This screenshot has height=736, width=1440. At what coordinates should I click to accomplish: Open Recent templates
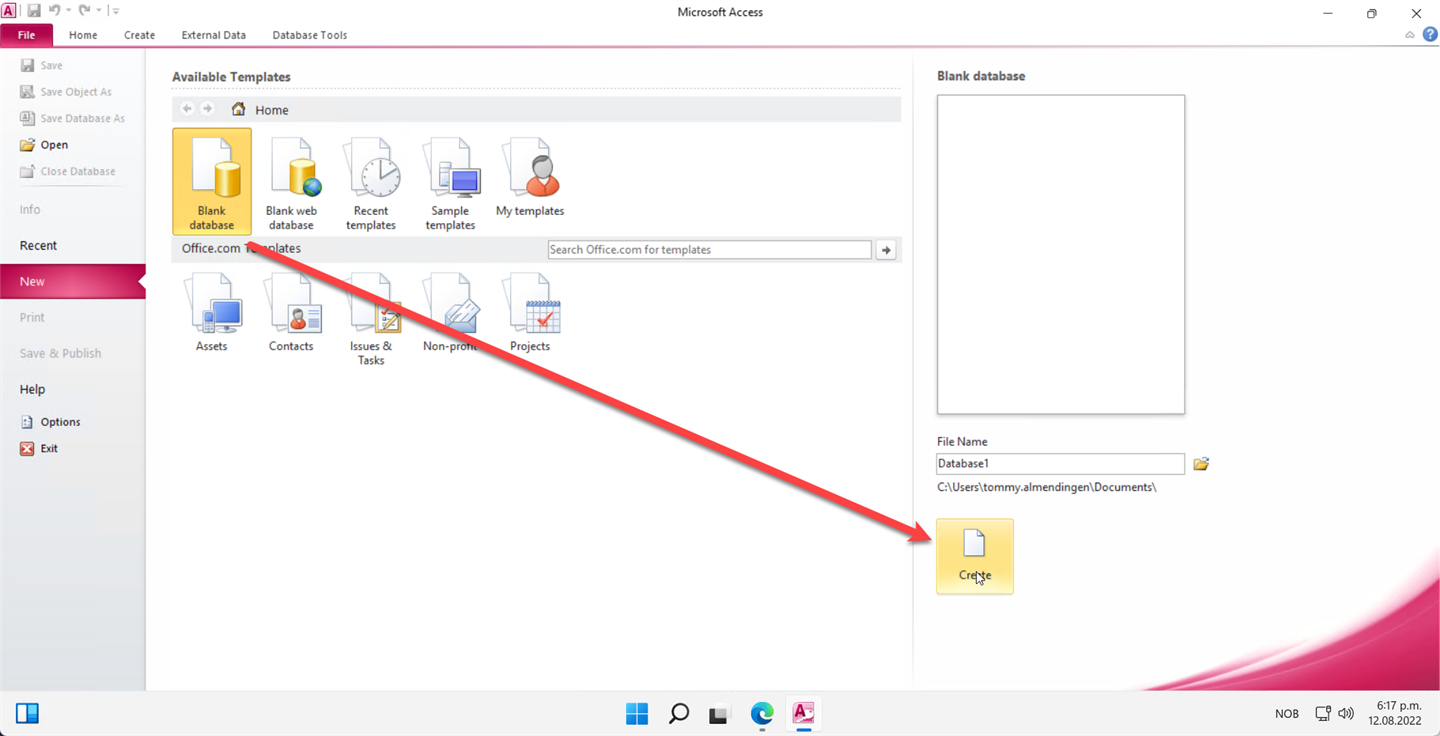pos(371,182)
